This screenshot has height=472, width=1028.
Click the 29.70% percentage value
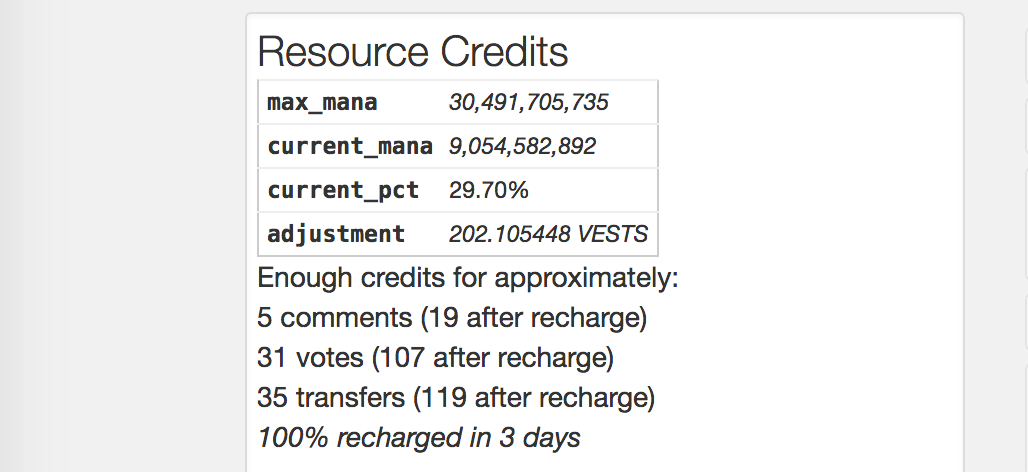[488, 190]
